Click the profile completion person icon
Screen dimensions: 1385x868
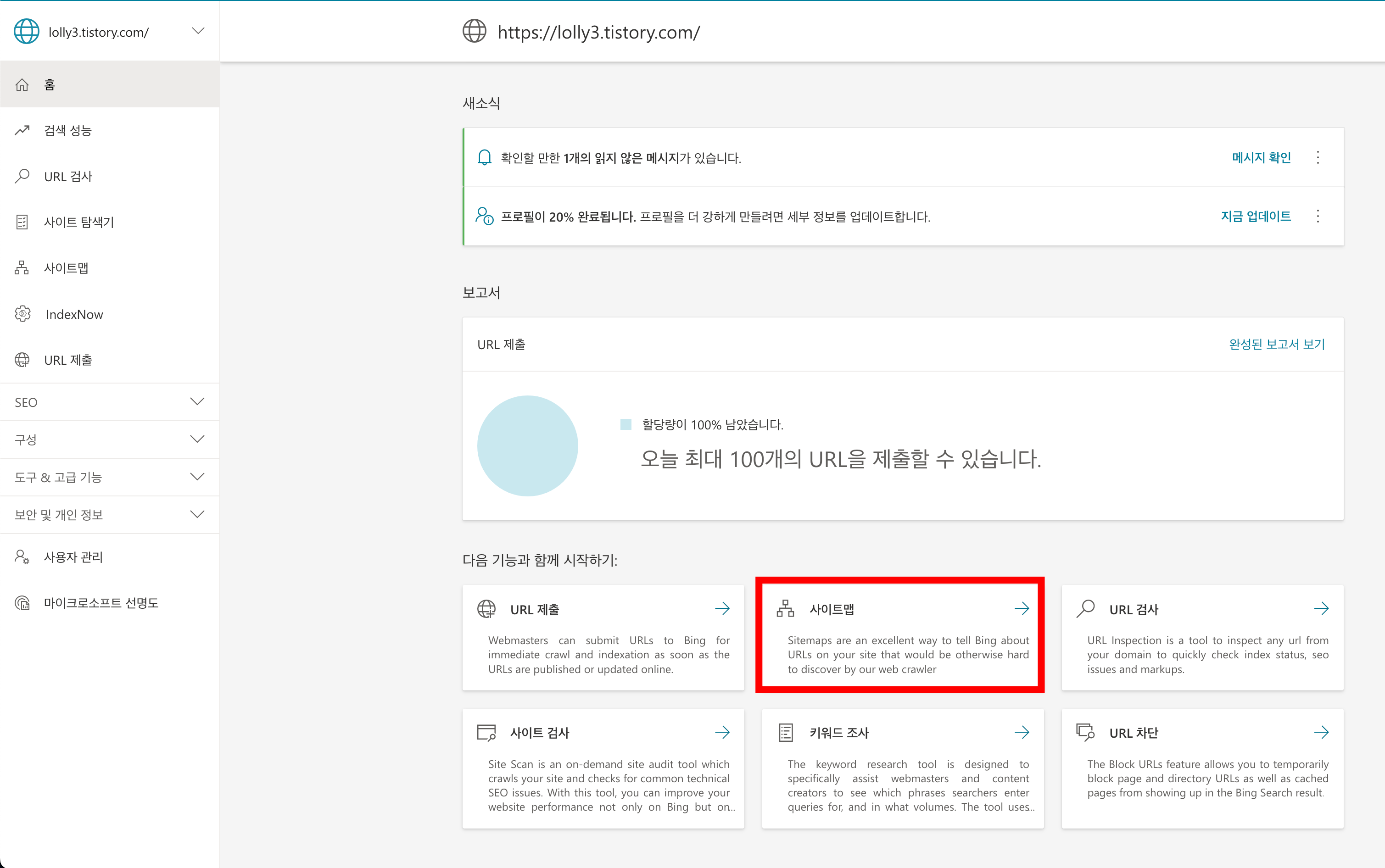coord(485,216)
